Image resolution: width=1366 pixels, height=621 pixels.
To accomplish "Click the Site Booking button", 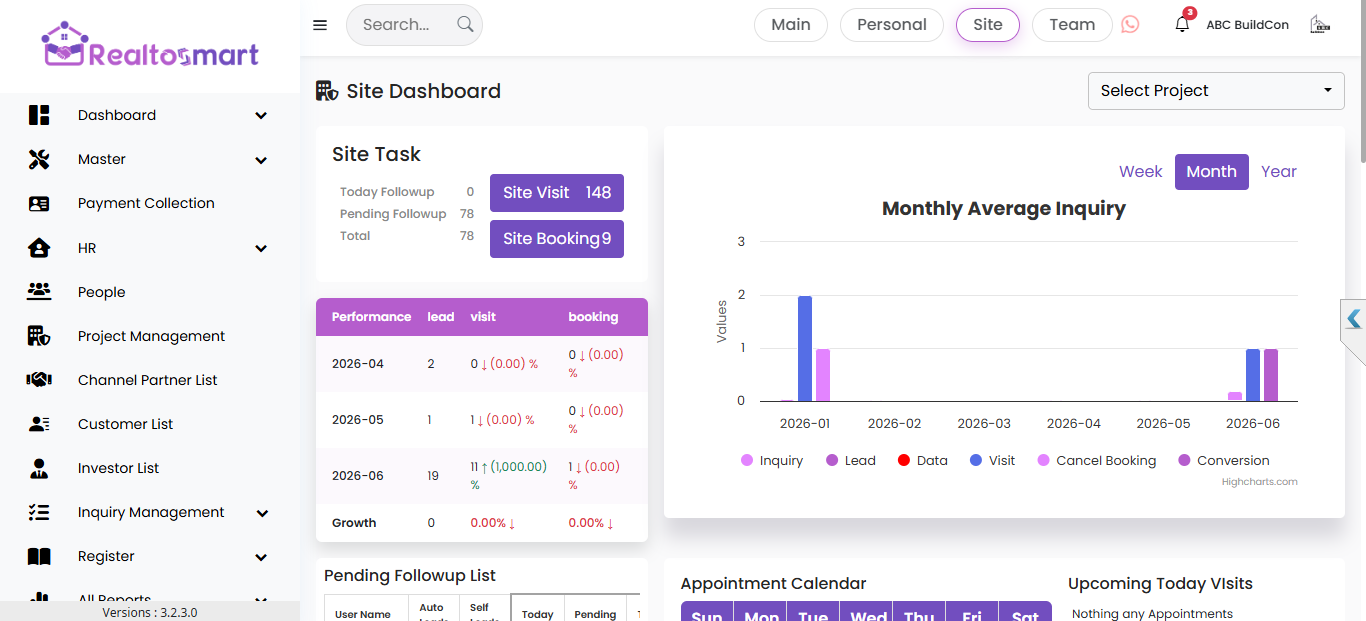I will coord(557,239).
